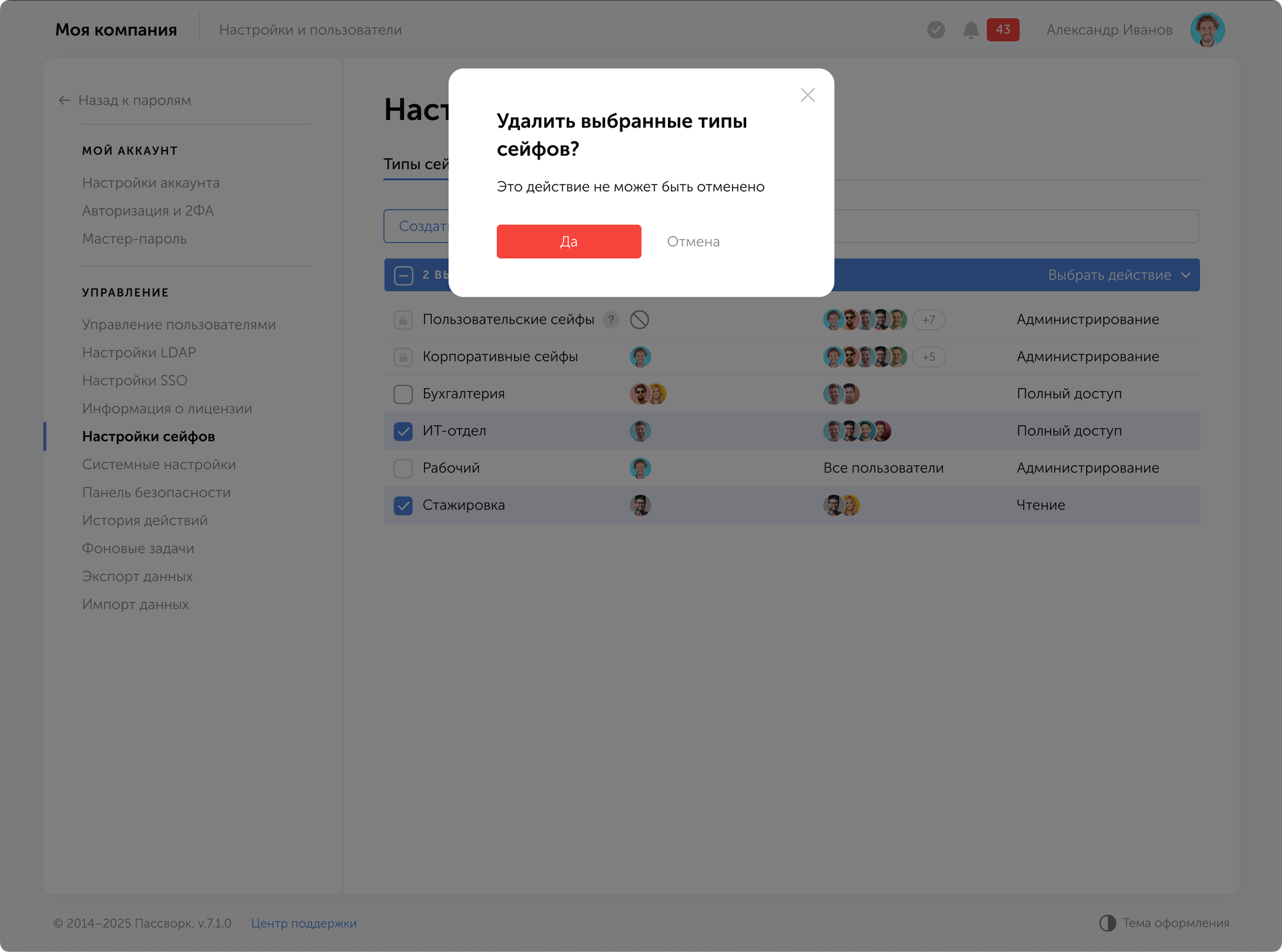
Task: Open the Выбрать действие dropdown
Action: pos(1119,275)
